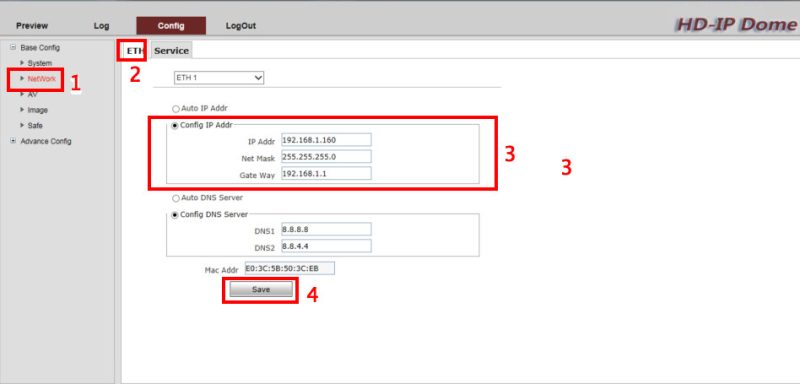Screen dimensions: 800x384
Task: Select the Auto IP Addr radio button
Action: click(x=176, y=109)
